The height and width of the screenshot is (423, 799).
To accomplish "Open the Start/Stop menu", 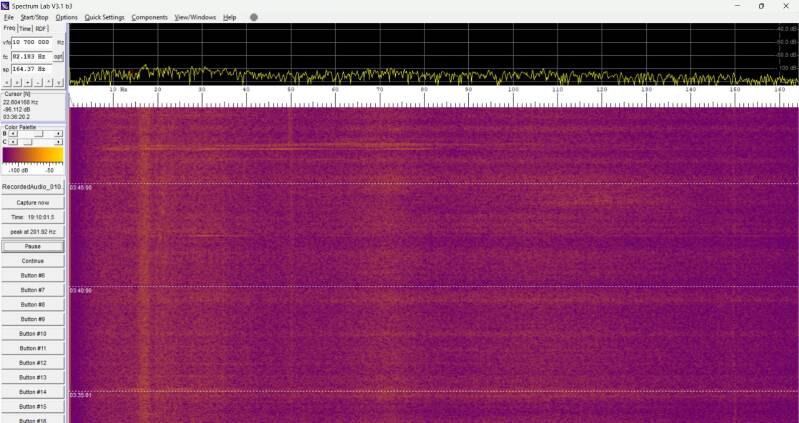I will point(34,17).
